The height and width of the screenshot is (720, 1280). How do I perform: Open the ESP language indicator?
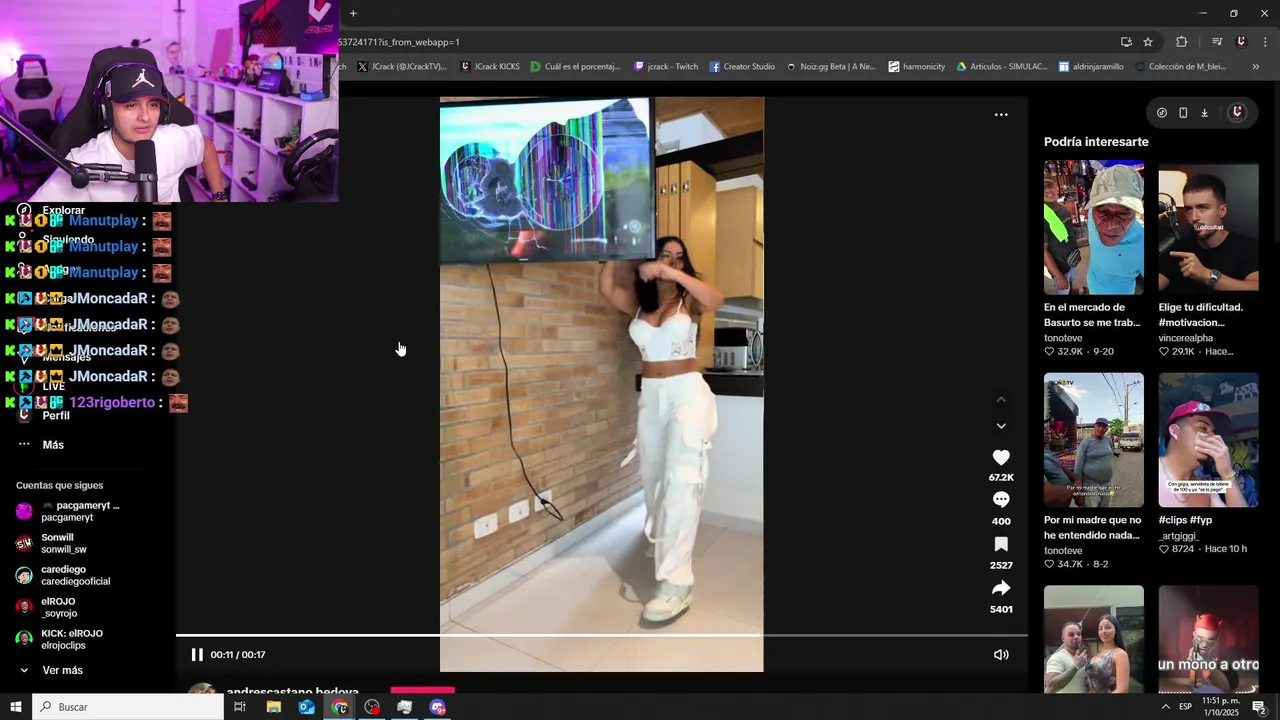tap(1185, 707)
